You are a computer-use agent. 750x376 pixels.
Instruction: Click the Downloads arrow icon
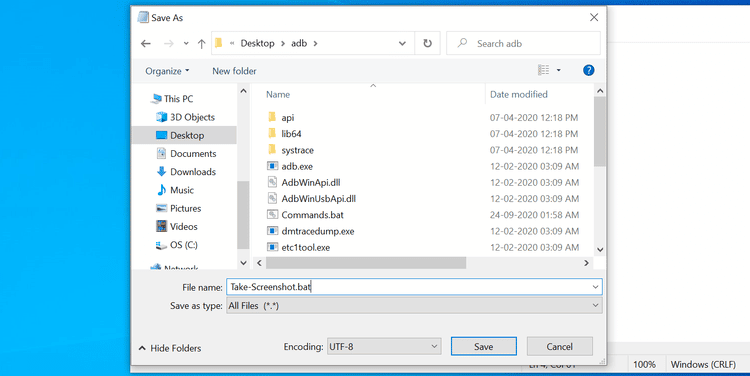(x=162, y=171)
